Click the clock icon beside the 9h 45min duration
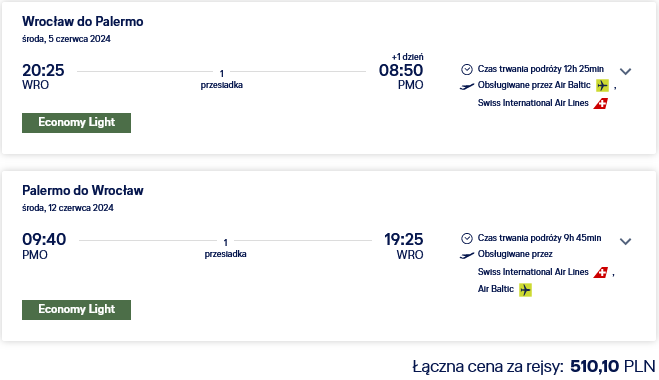This screenshot has height=380, width=659. click(x=467, y=238)
